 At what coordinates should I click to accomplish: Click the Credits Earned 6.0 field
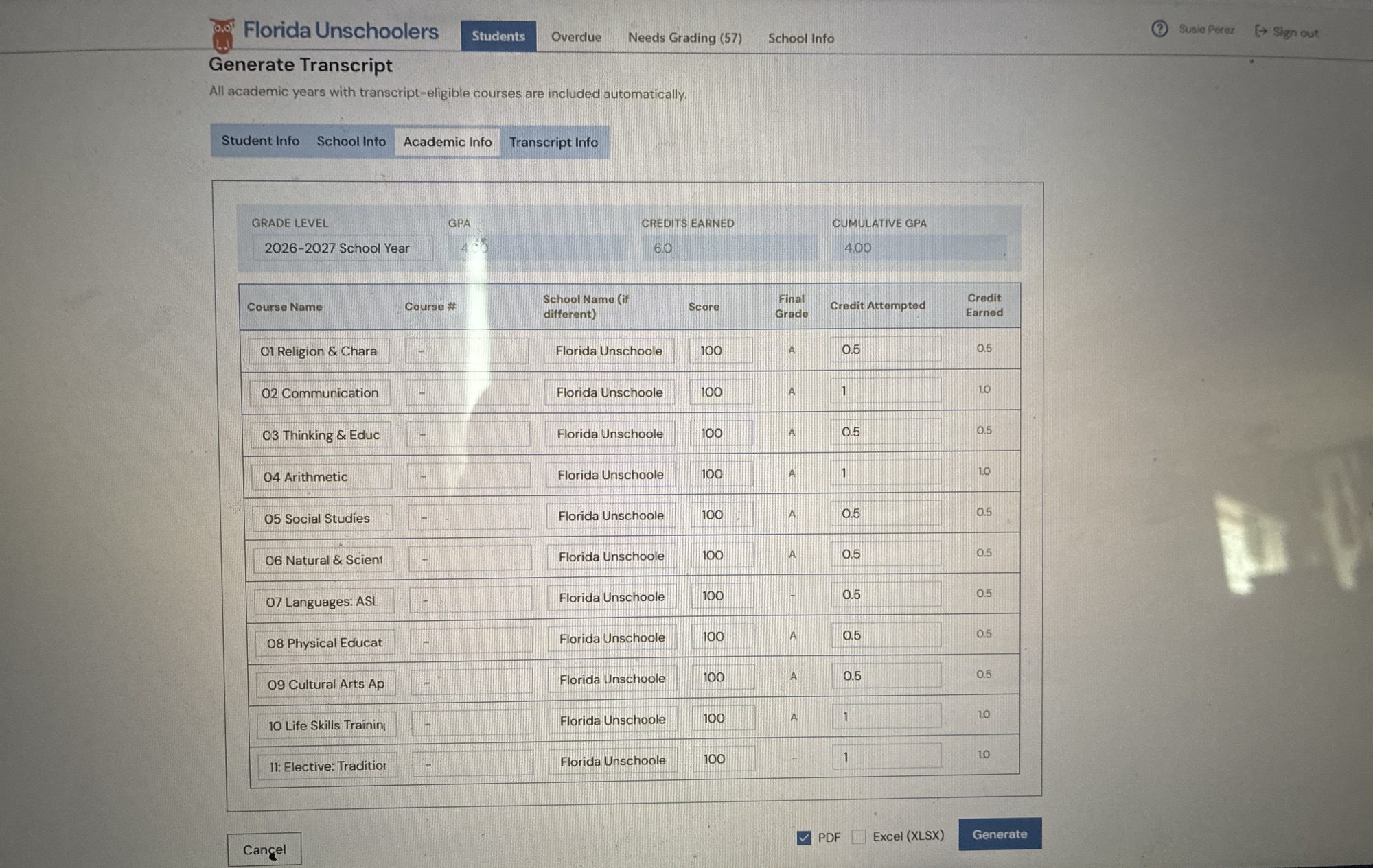click(729, 248)
